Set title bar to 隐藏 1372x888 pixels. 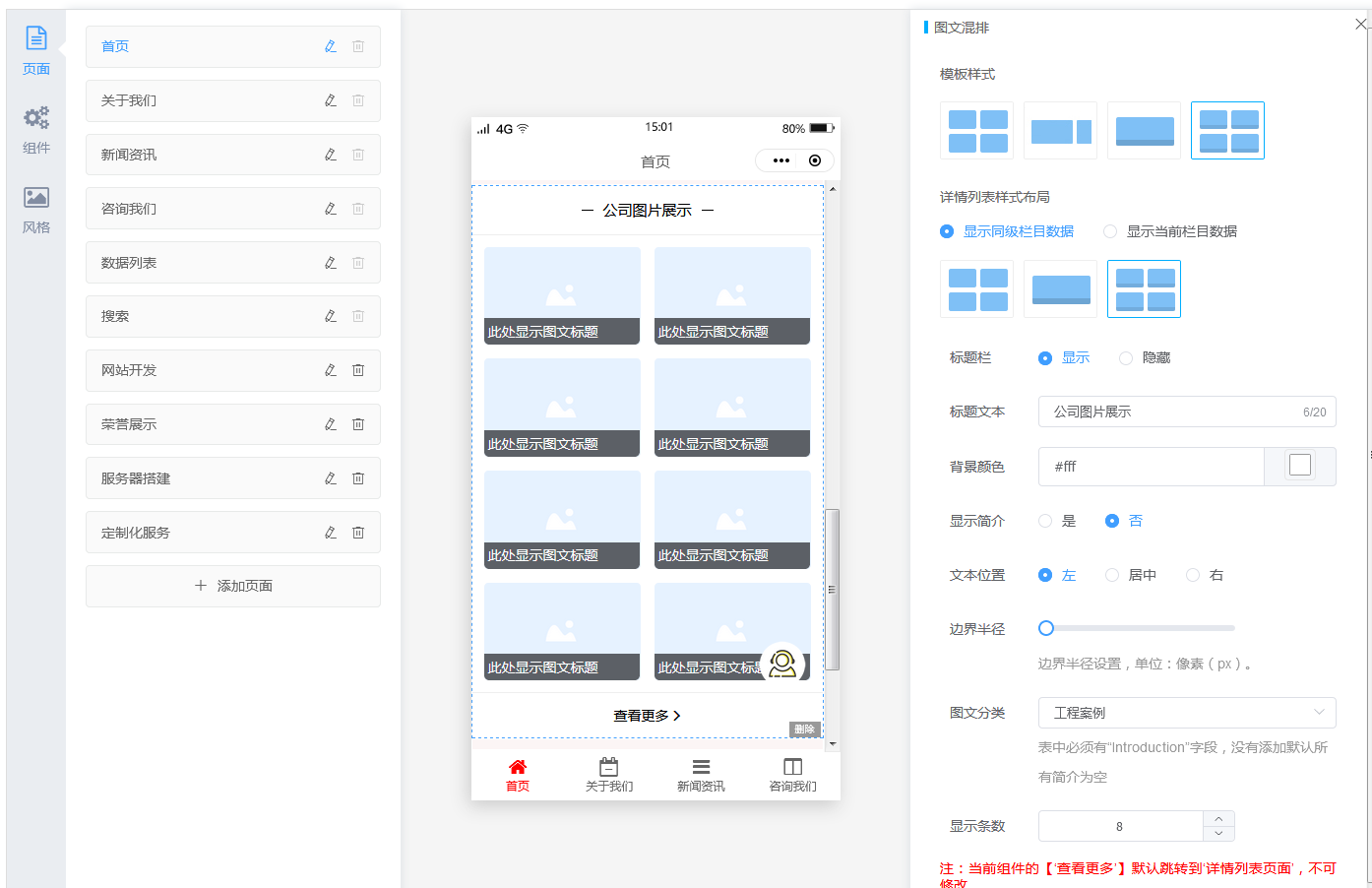click(1126, 358)
